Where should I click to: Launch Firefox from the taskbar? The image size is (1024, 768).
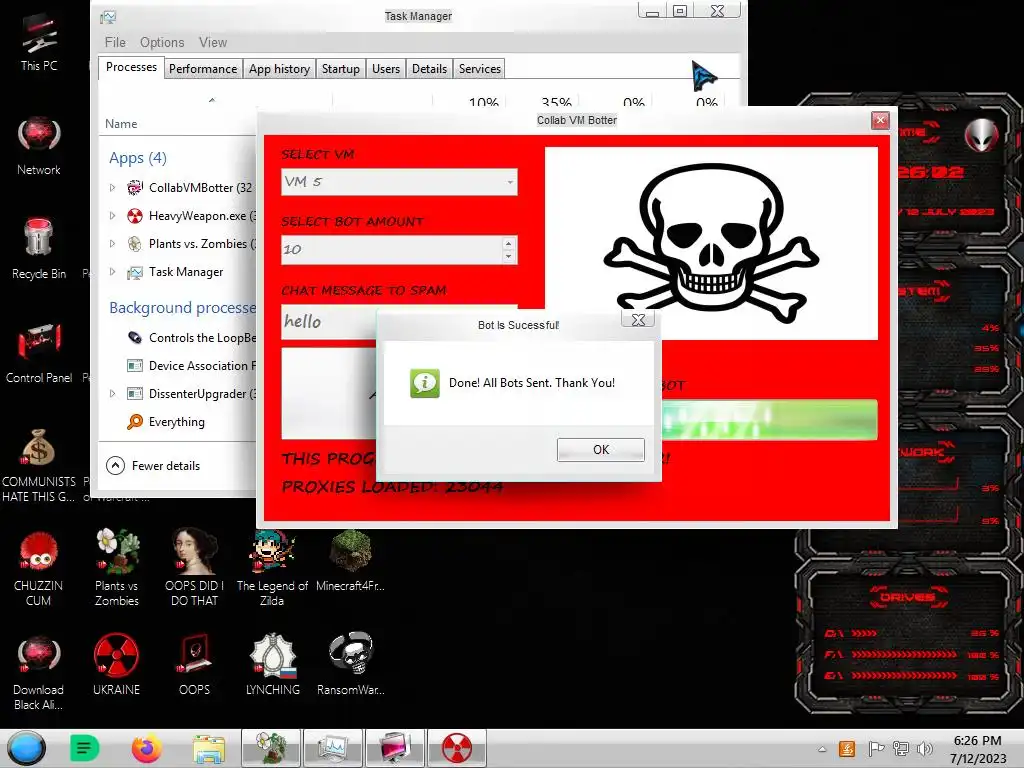click(x=146, y=748)
